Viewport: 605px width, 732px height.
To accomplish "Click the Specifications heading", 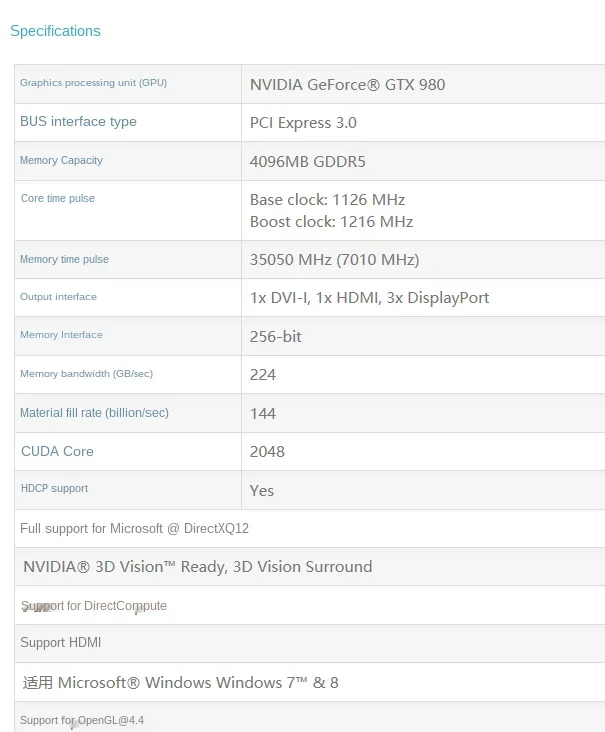I will click(x=56, y=31).
